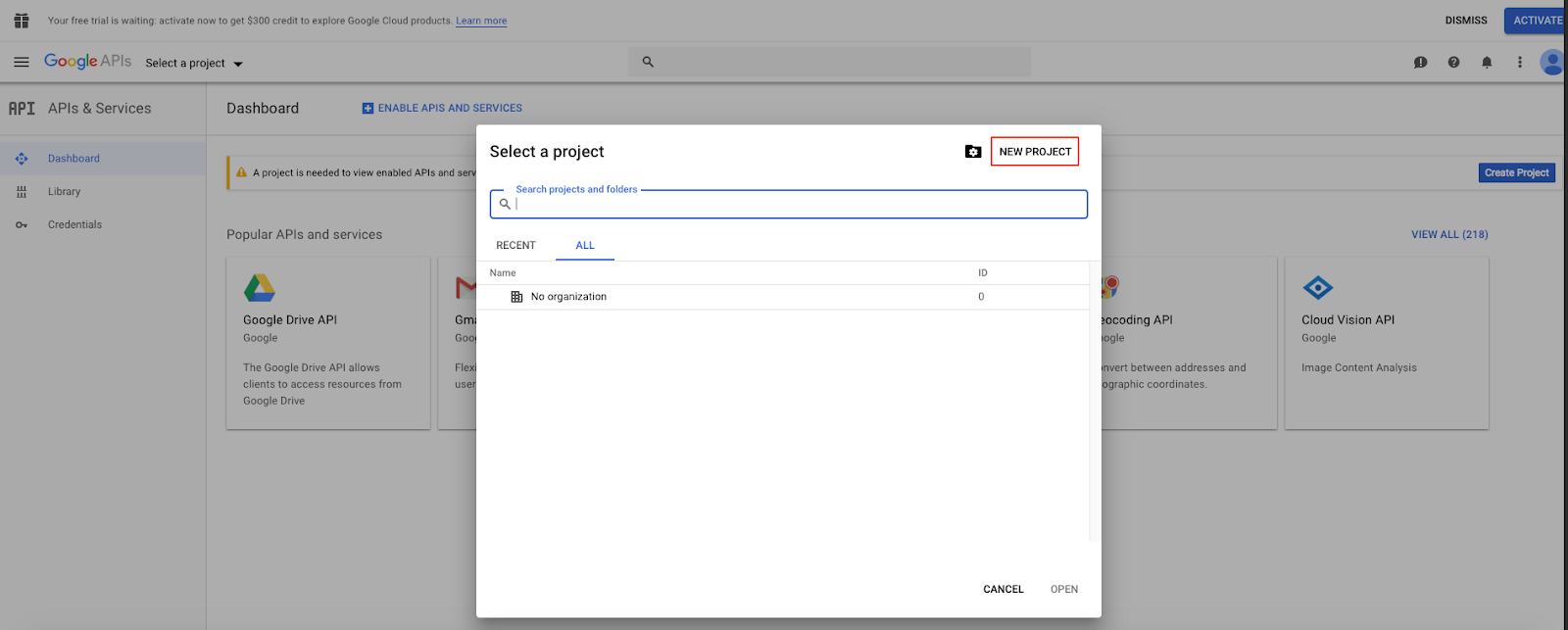Click the Image Content Analysis description
This screenshot has width=1568, height=630.
(1359, 368)
